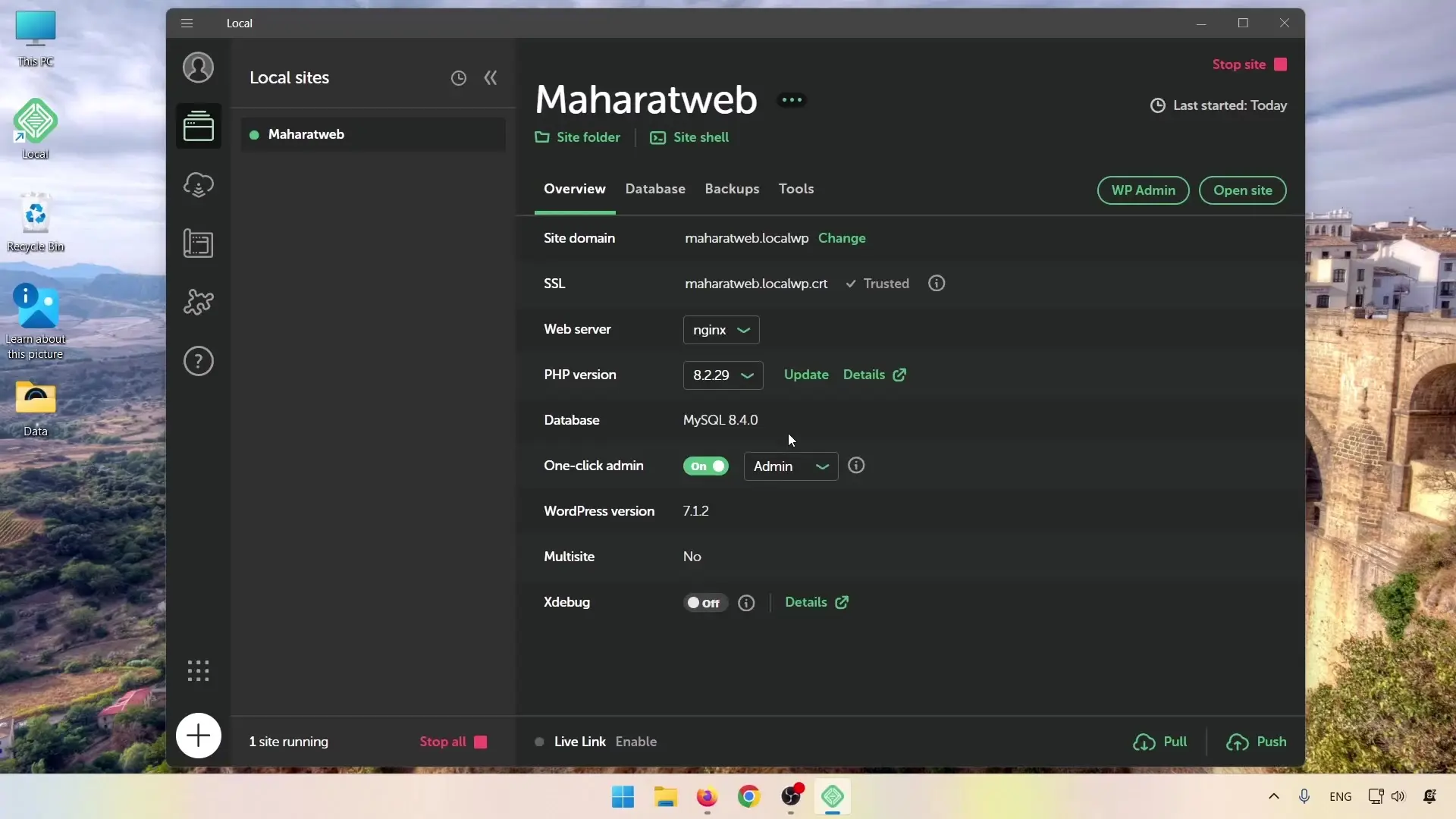Show the Xdebug info icon

point(746,603)
